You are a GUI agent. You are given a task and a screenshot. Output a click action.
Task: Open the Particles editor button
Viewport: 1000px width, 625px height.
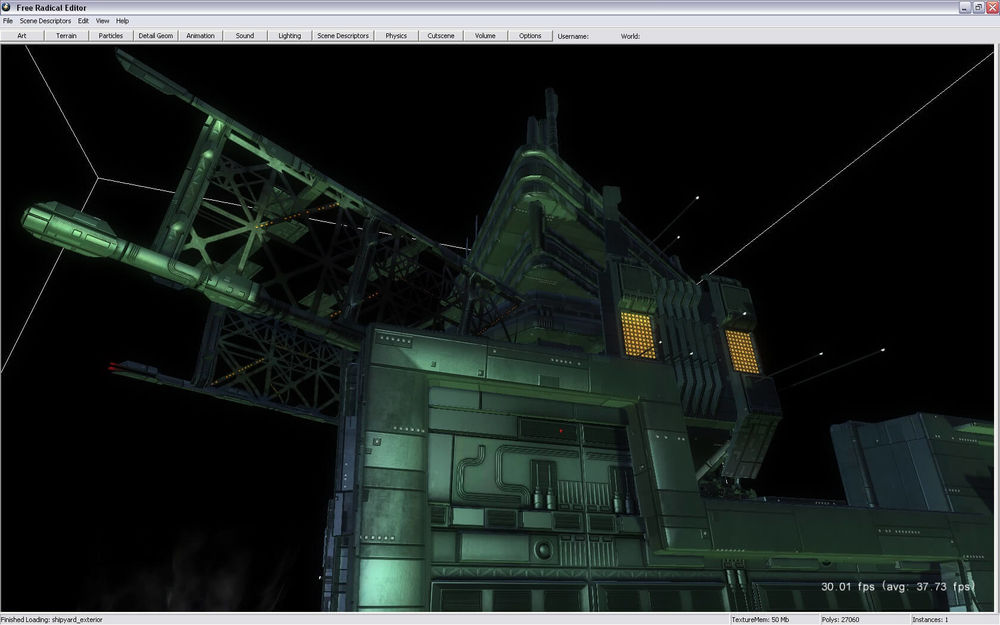(x=110, y=36)
